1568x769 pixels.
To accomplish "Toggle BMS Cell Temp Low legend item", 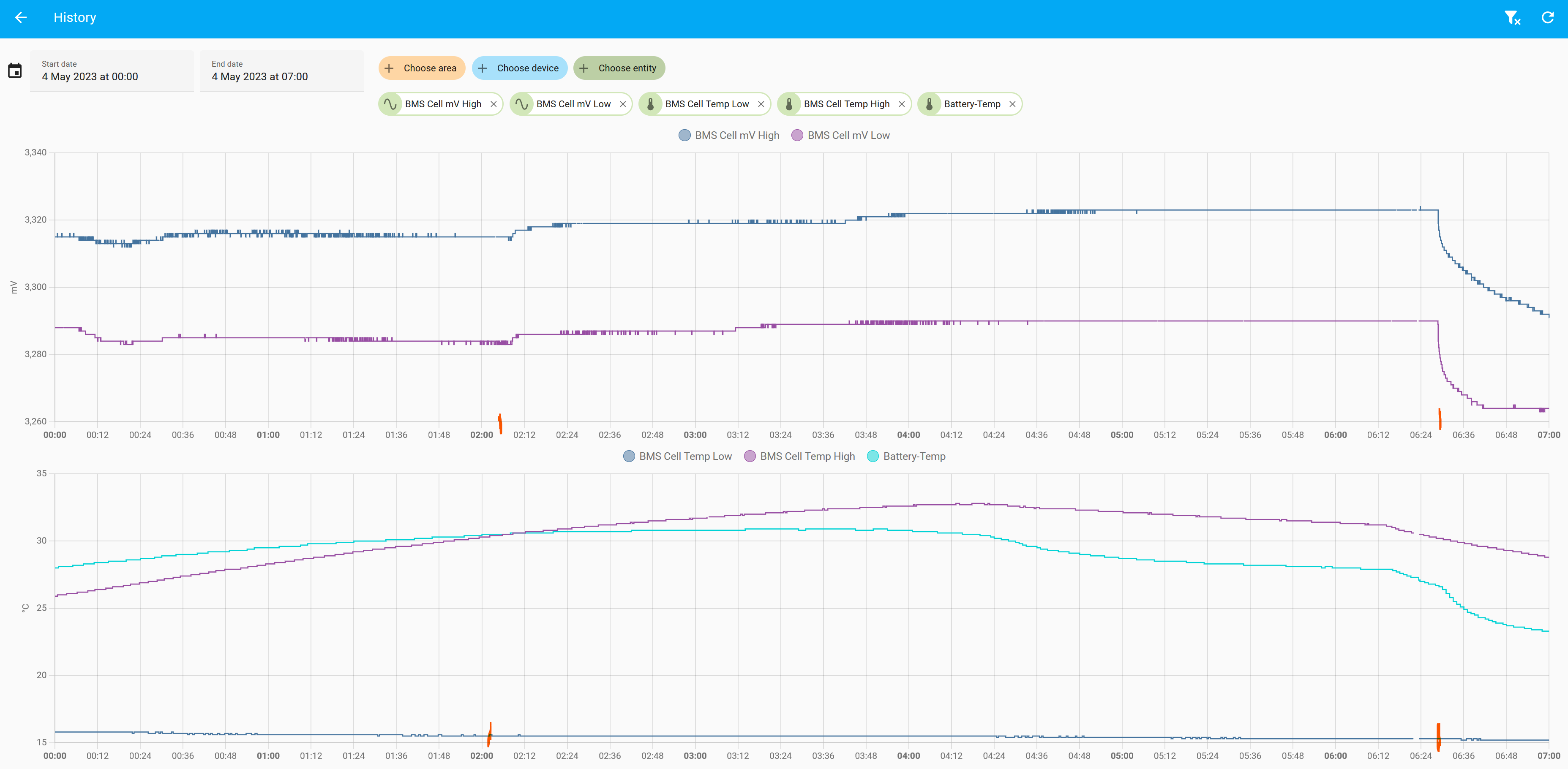I will (677, 456).
